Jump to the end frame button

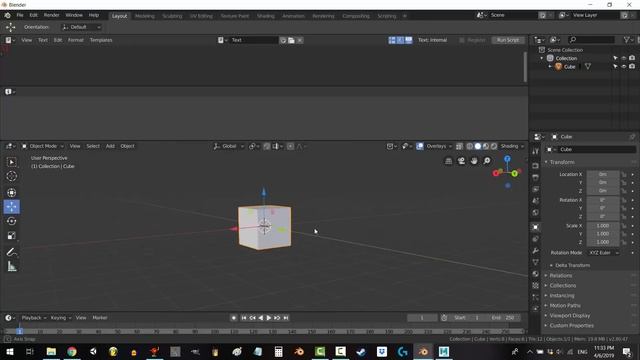point(286,318)
